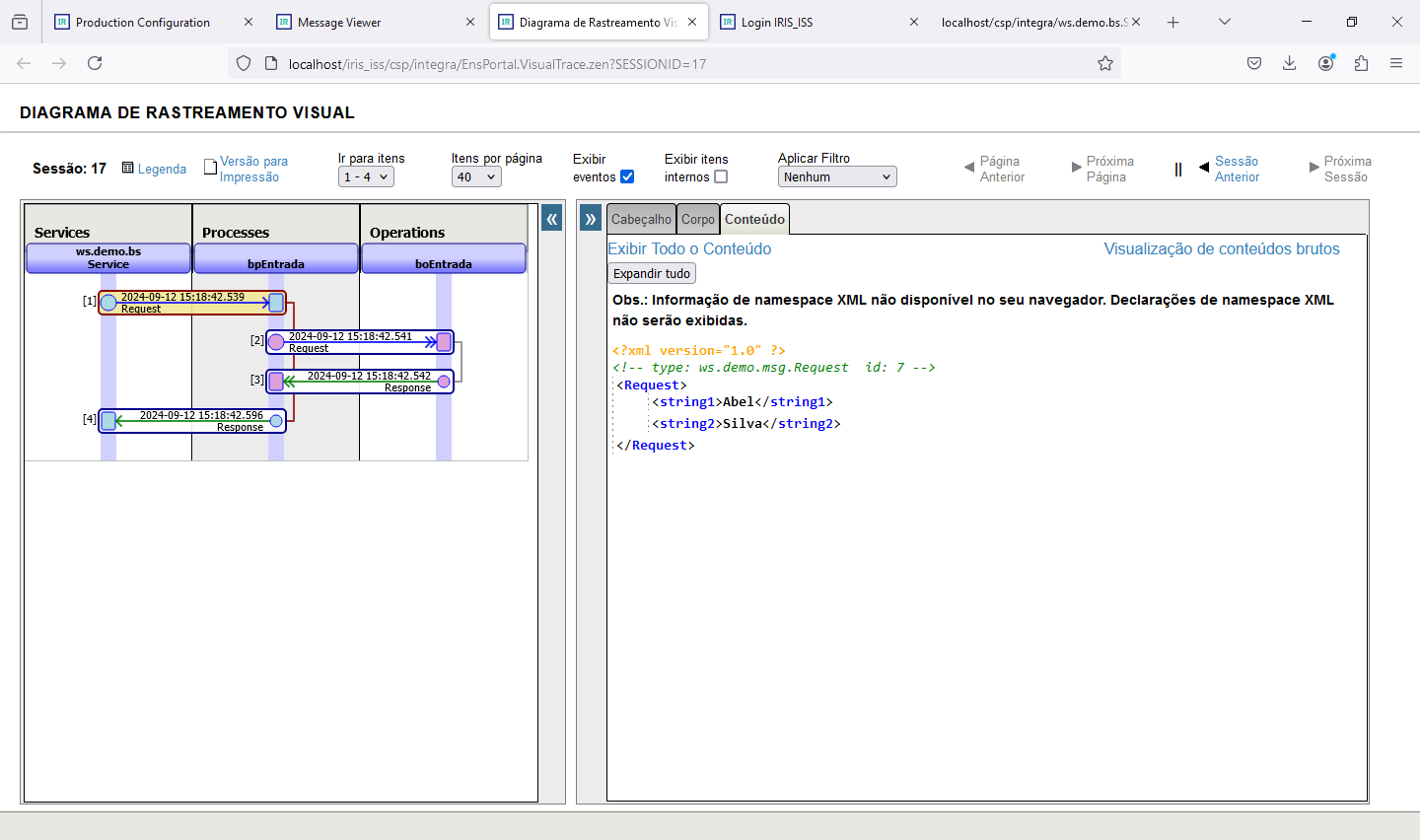Expand the Aplicar Filtro dropdown
Screen dimensions: 1420x840
[x=837, y=177]
